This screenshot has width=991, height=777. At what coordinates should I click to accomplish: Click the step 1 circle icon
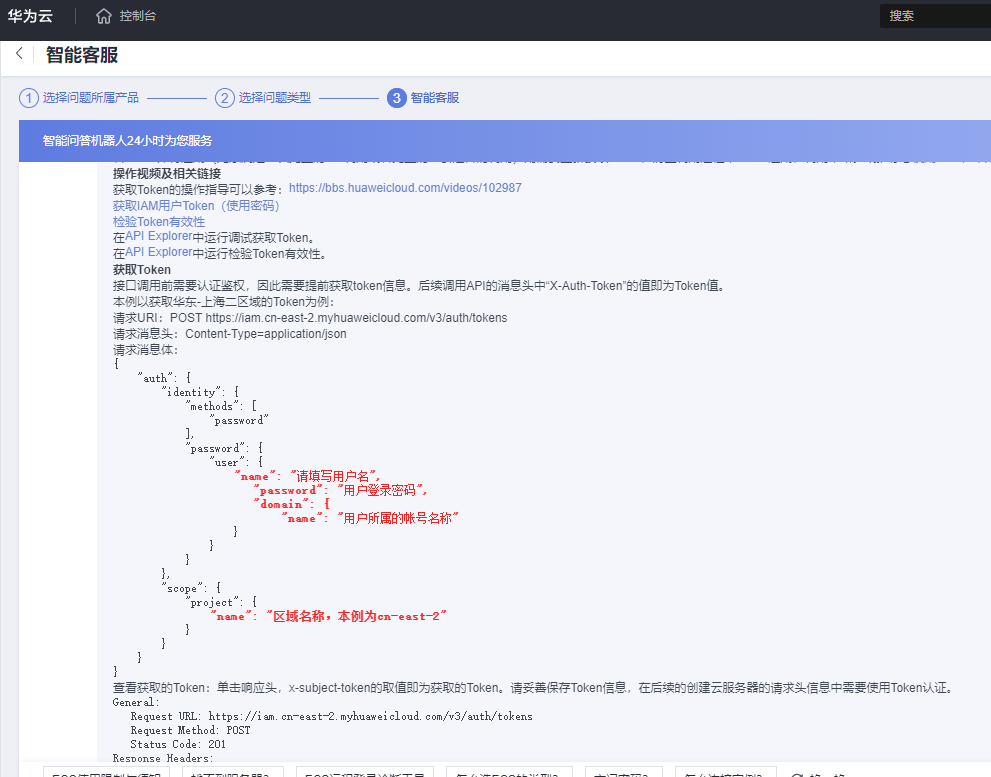29,98
